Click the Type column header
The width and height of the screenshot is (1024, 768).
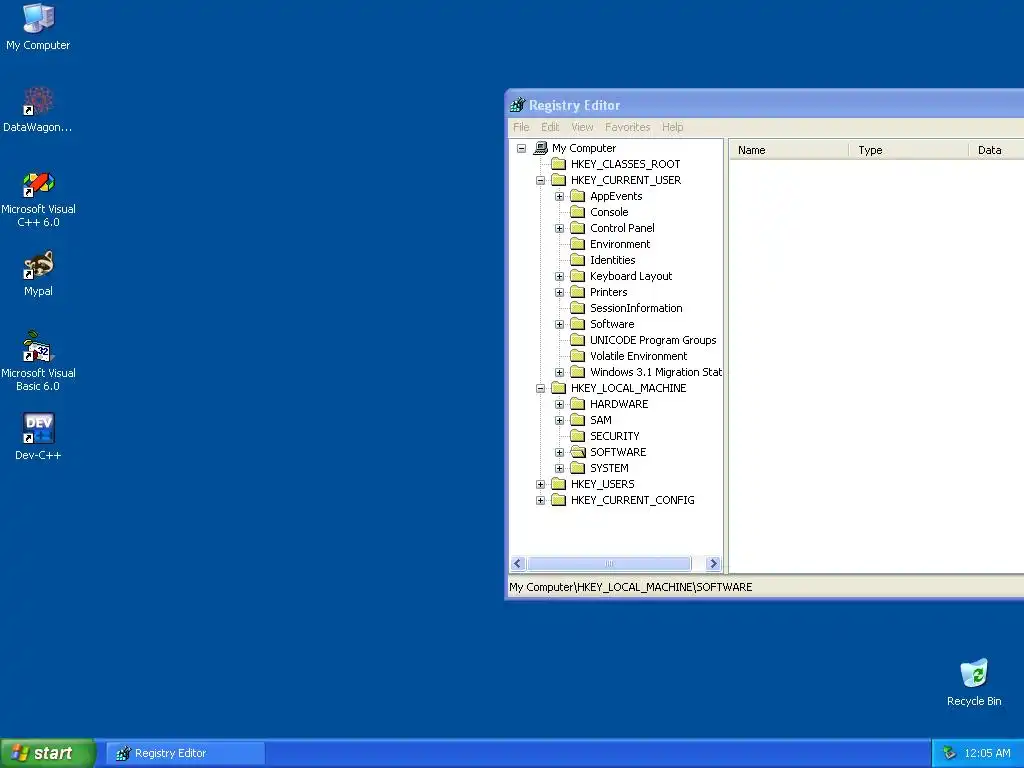pos(908,150)
